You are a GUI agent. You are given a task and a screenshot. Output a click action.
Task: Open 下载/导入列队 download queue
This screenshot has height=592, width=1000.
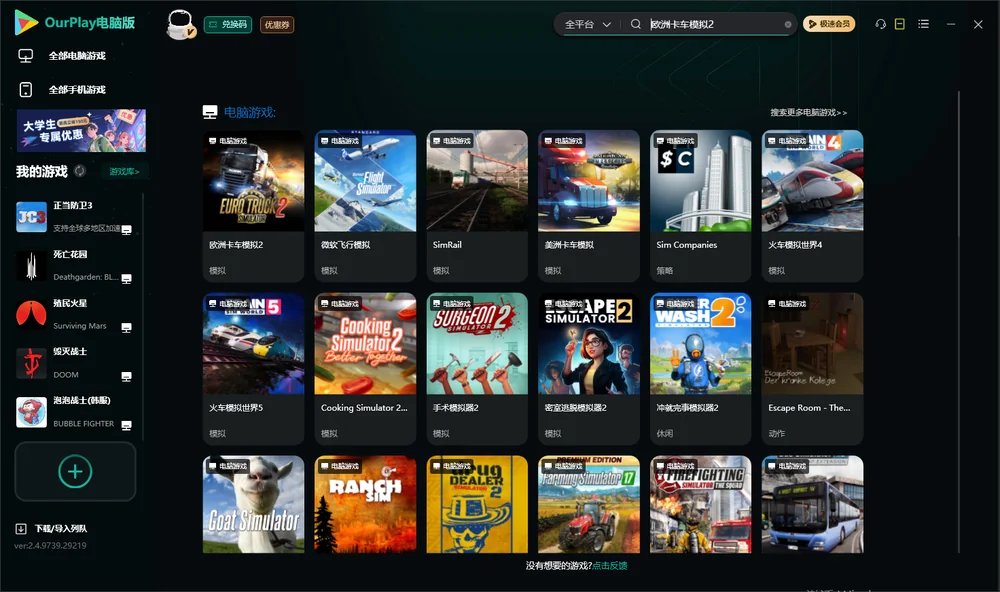coord(61,529)
